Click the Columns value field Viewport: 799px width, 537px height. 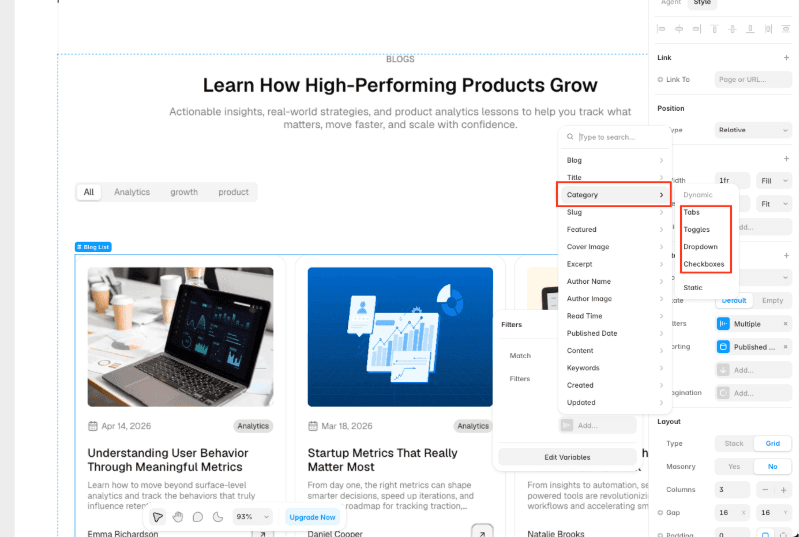[x=732, y=490]
